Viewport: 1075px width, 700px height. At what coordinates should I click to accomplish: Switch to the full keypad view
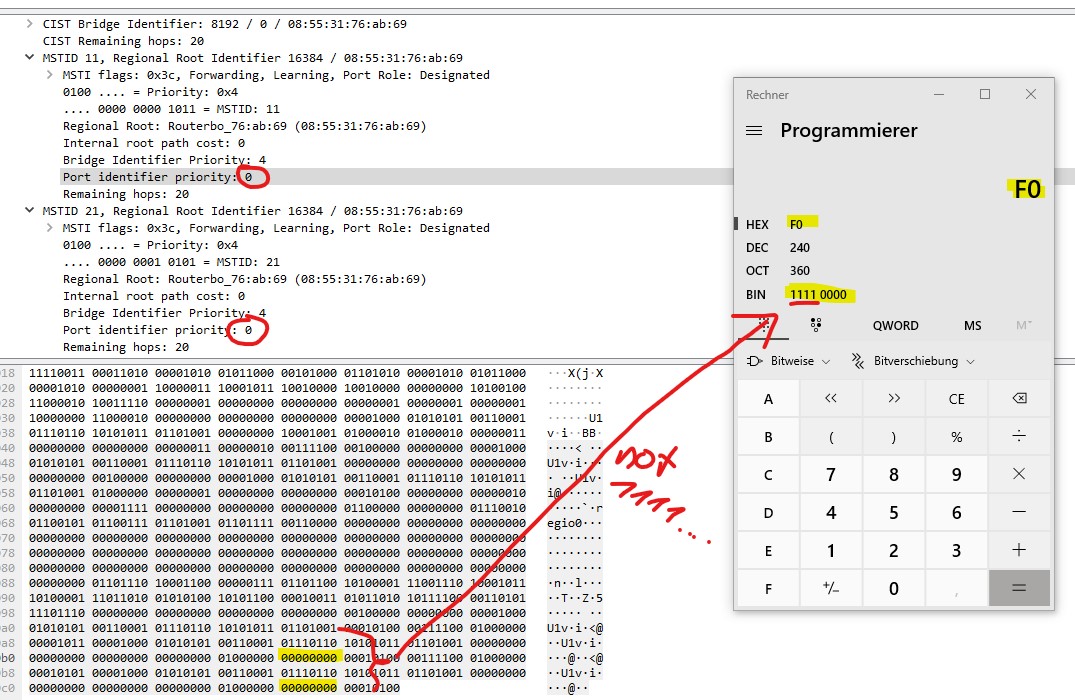(764, 325)
